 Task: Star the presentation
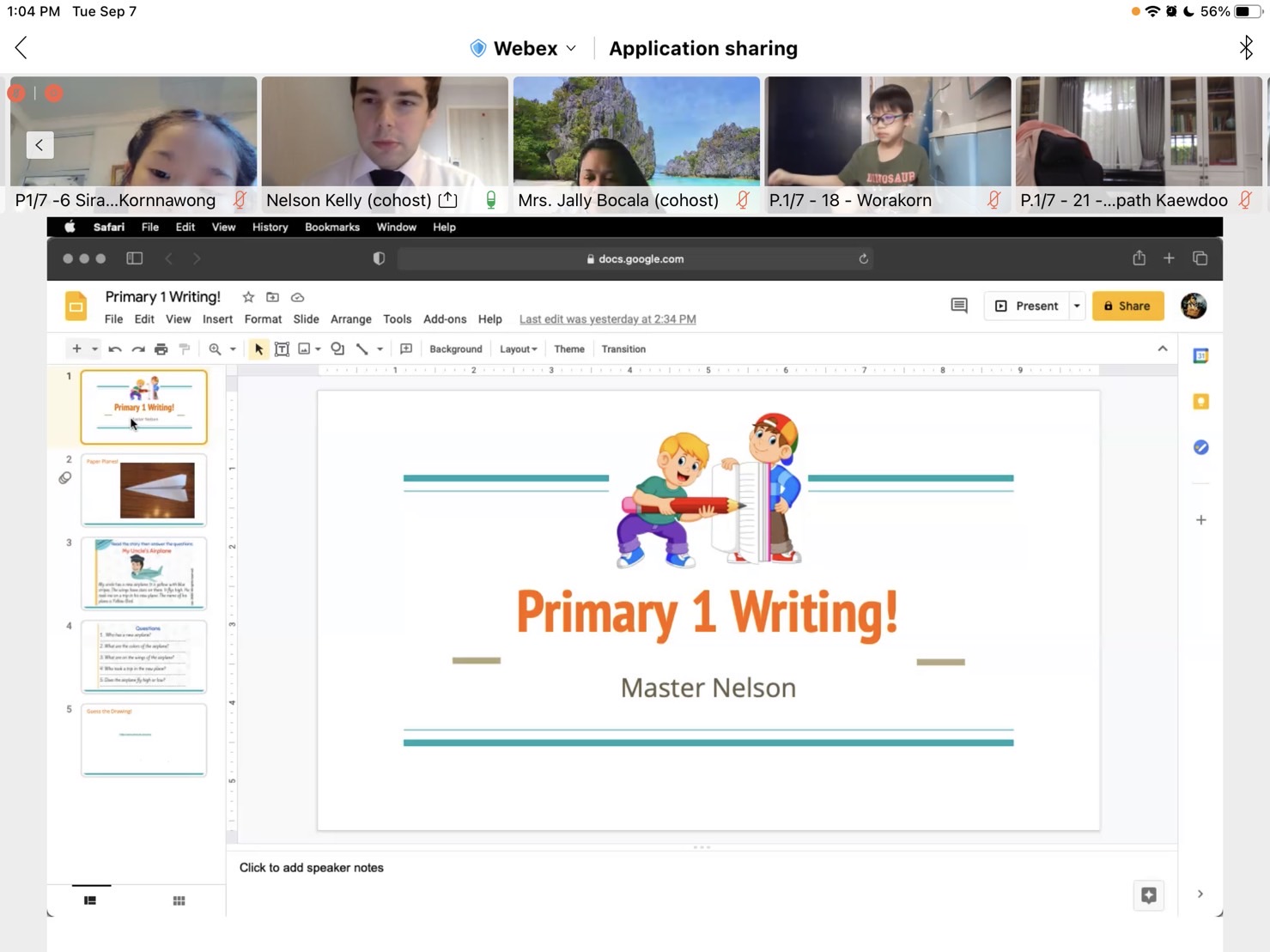click(248, 297)
